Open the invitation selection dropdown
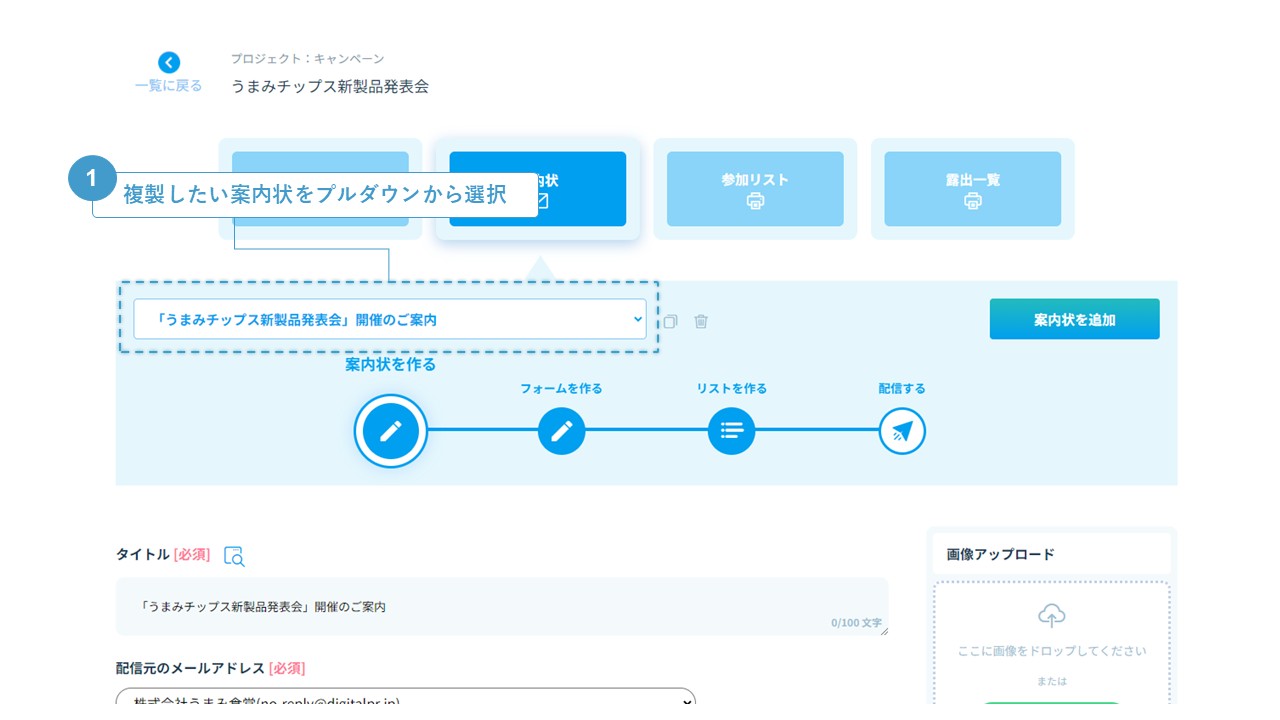1280x720 pixels. [390, 319]
